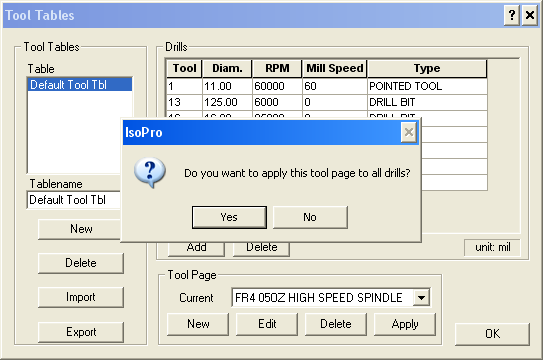Select POINTED TOOL type cell

(x=427, y=86)
